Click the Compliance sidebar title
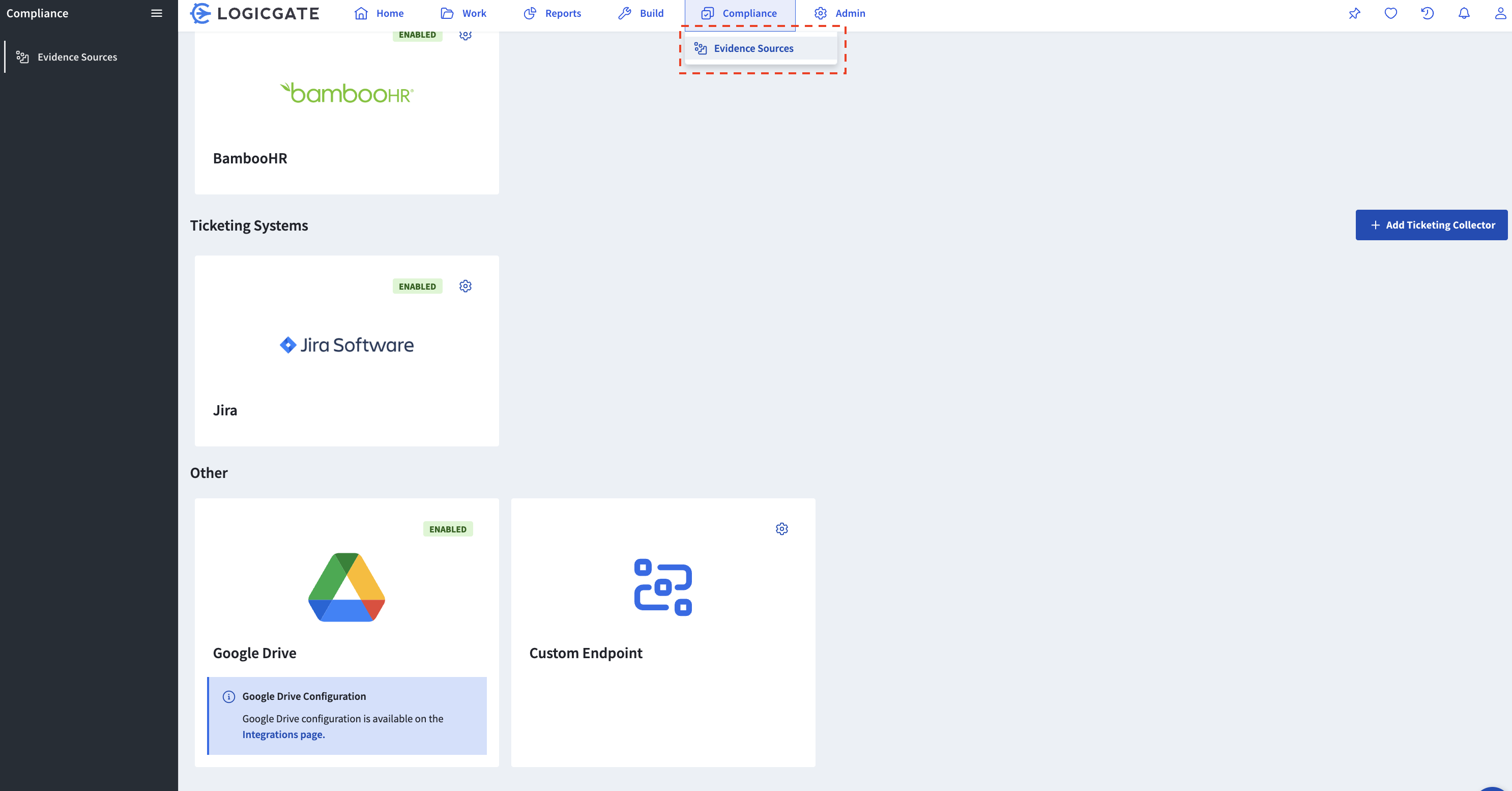The image size is (1512, 791). [x=37, y=13]
